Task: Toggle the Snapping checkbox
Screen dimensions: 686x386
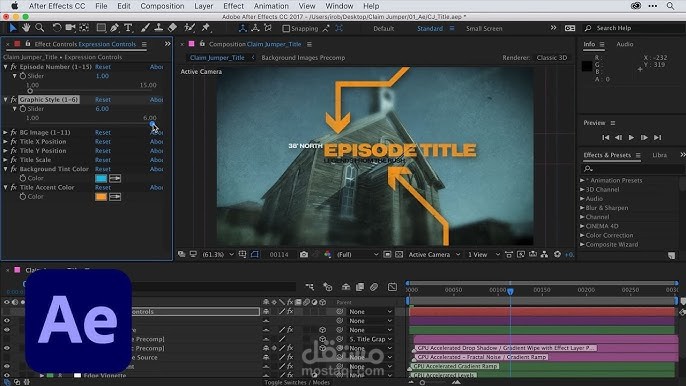Action: click(x=286, y=28)
